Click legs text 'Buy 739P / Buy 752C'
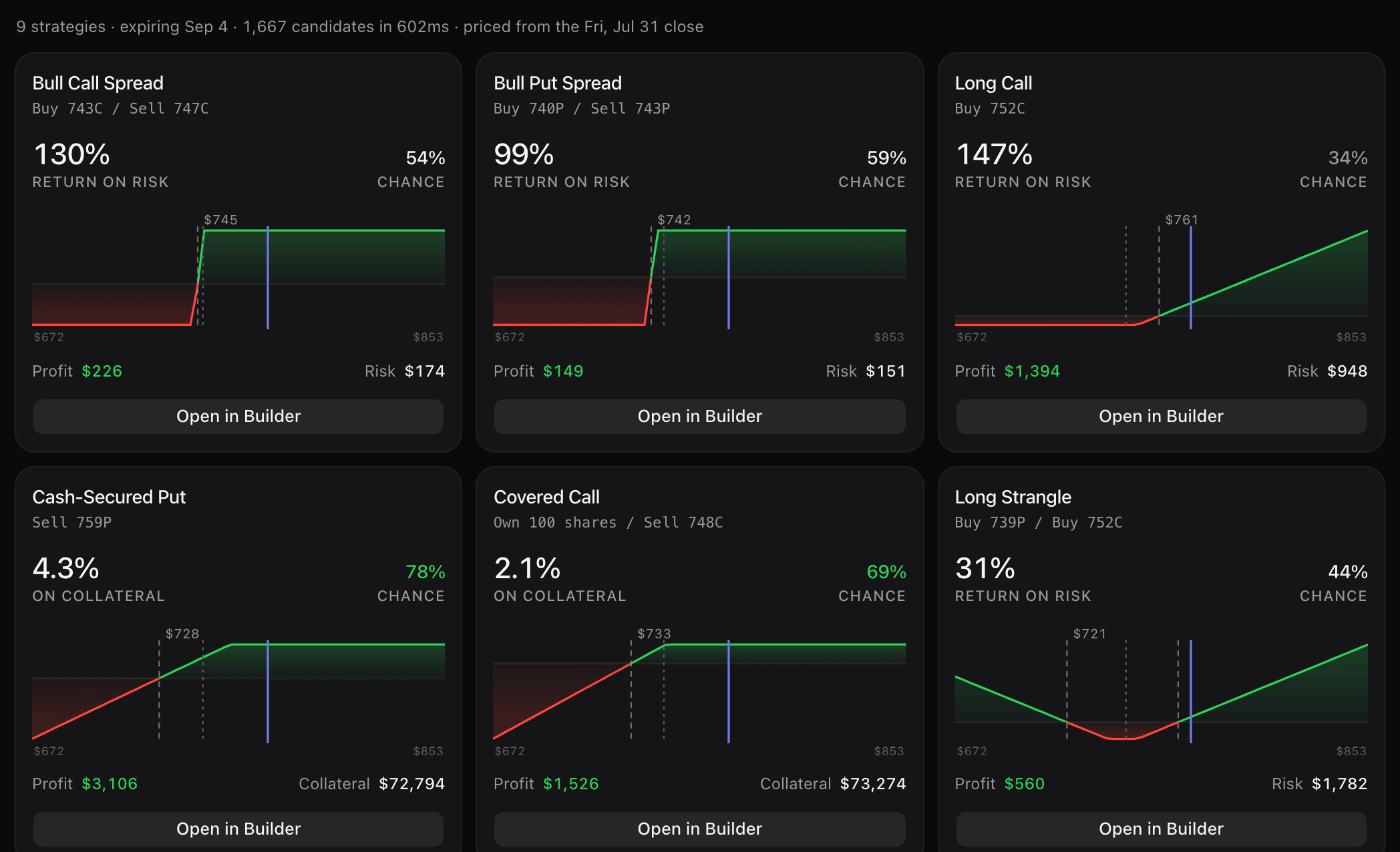 [x=1039, y=522]
